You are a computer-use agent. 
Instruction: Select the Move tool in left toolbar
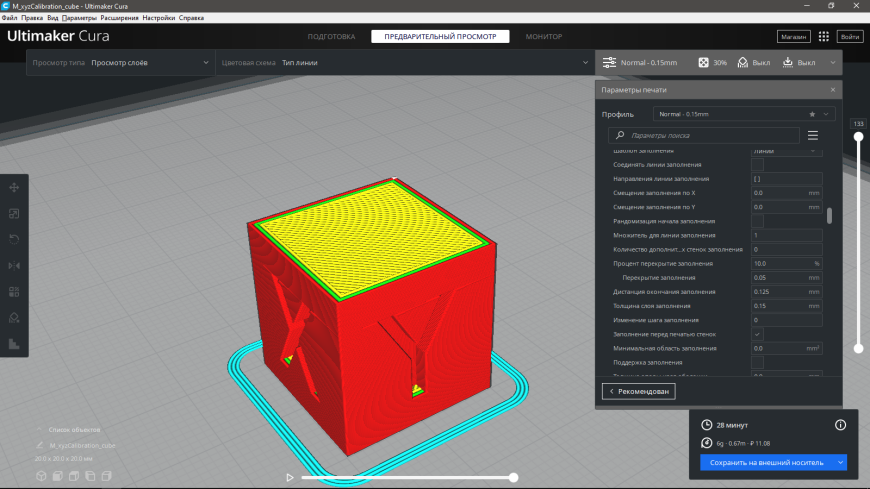(x=14, y=188)
